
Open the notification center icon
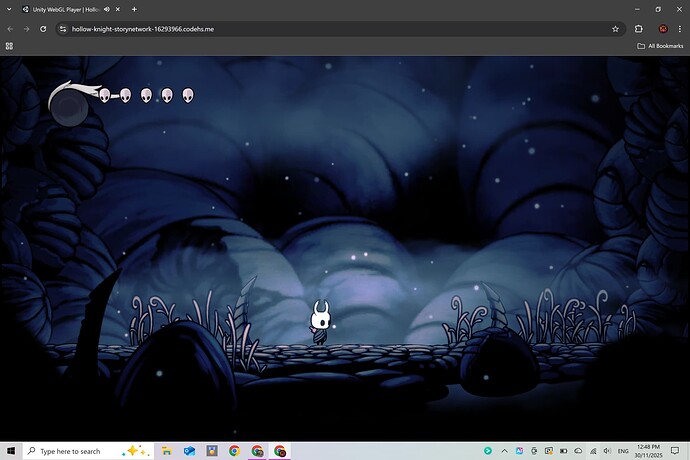(675, 451)
